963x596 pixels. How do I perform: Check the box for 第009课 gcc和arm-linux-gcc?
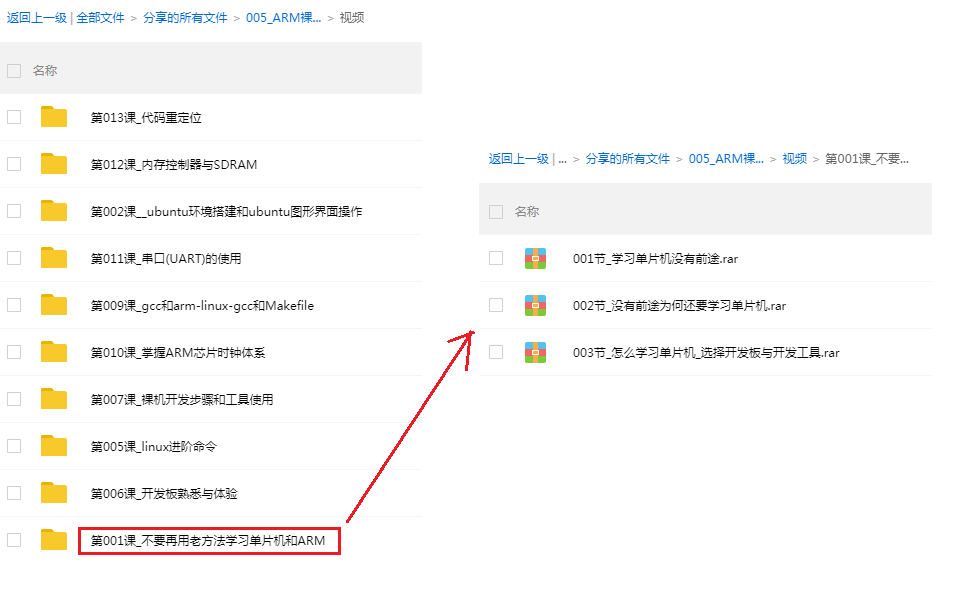point(14,305)
